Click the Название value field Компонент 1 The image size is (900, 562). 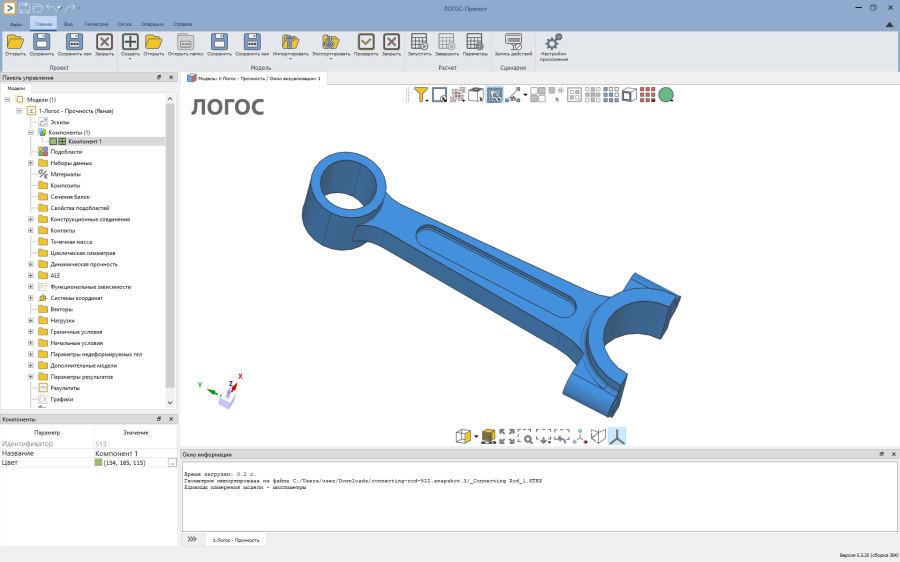(x=135, y=454)
